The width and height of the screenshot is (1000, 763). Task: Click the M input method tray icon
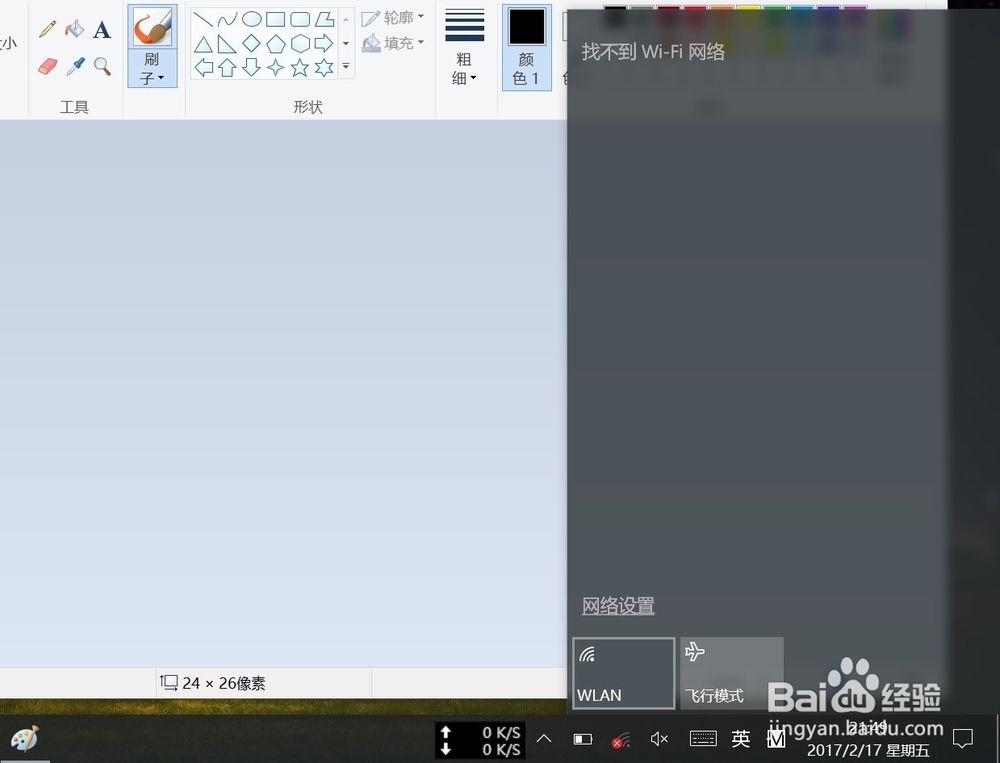(776, 739)
